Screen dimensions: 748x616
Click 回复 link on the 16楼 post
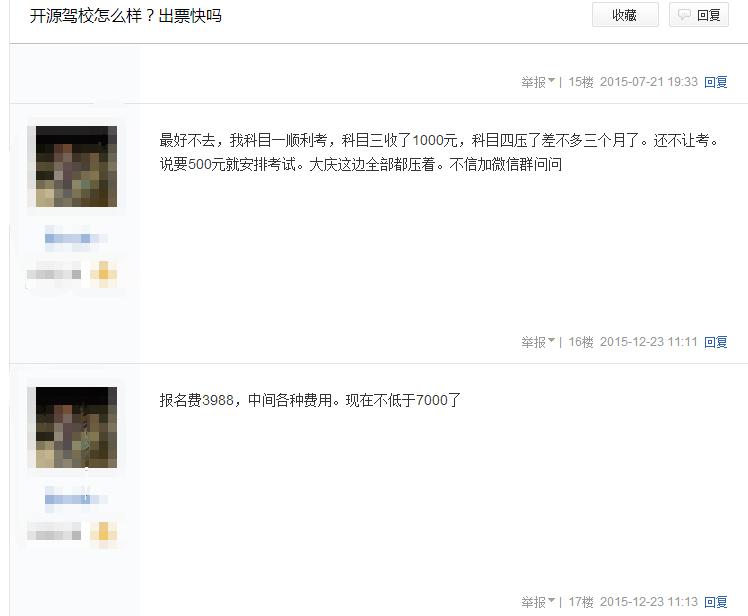(x=716, y=342)
